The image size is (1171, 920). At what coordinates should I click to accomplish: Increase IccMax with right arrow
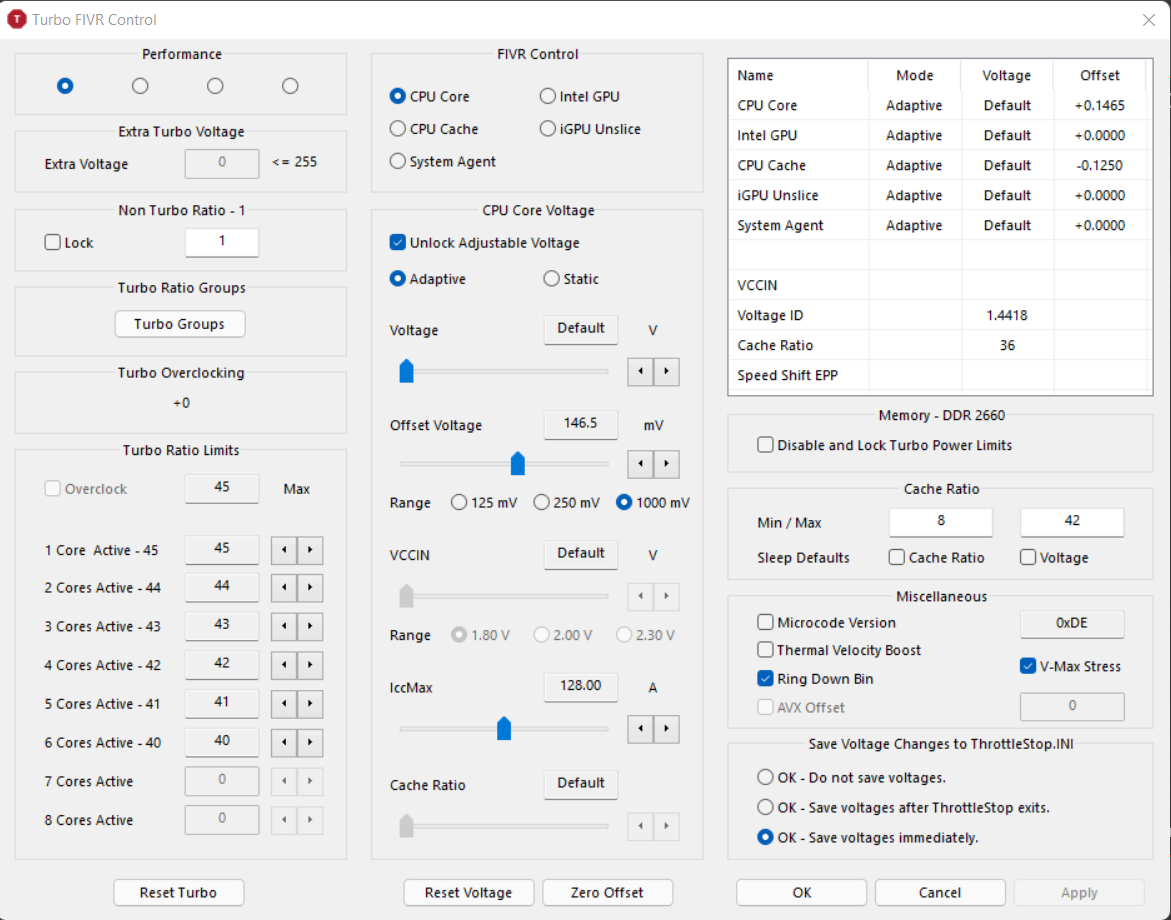pos(666,729)
